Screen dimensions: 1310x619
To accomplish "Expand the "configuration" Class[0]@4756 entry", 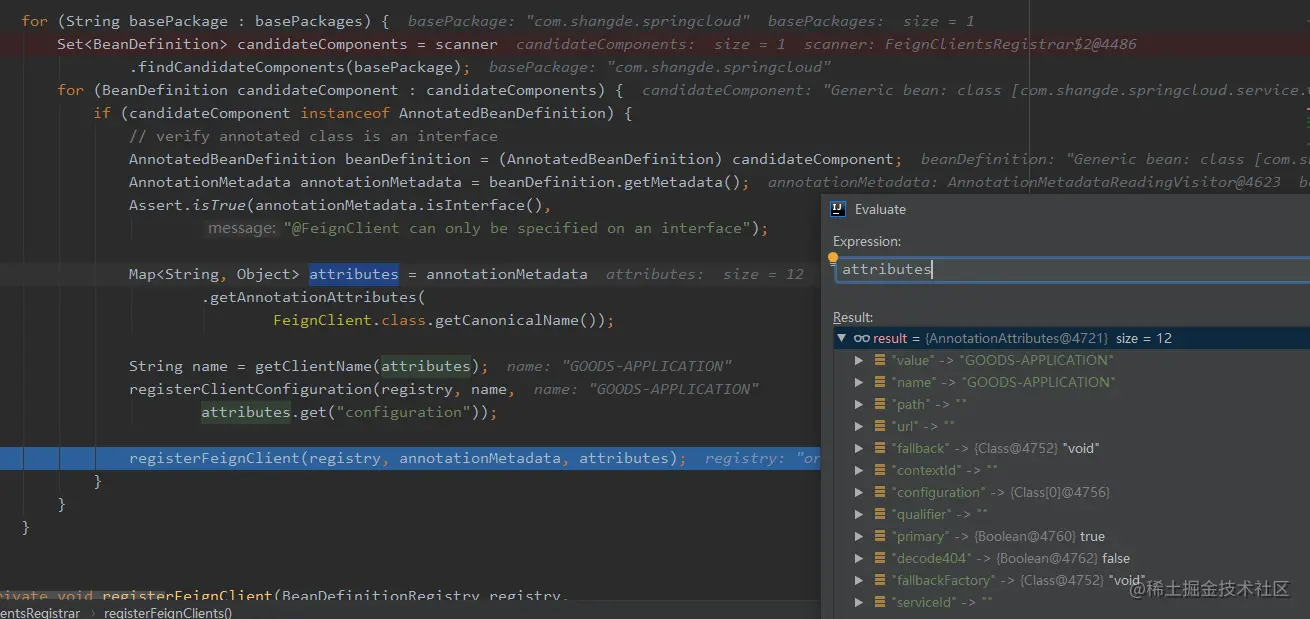I will pyautogui.click(x=859, y=492).
